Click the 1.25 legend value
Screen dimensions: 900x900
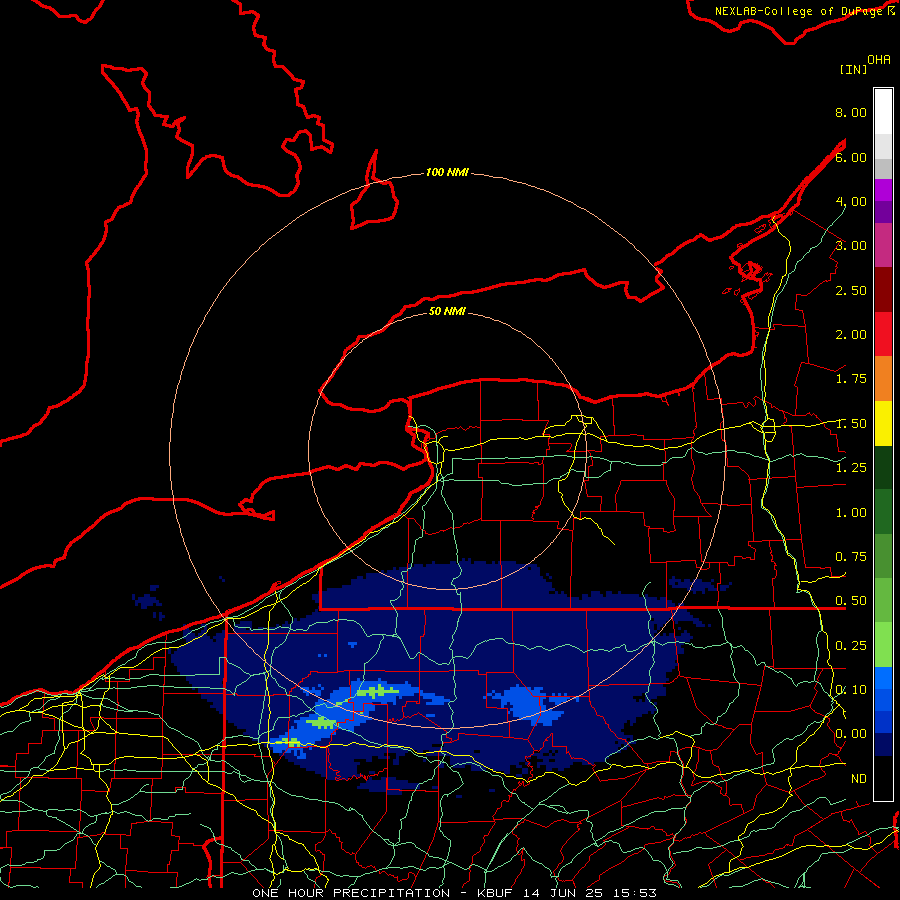click(x=851, y=468)
